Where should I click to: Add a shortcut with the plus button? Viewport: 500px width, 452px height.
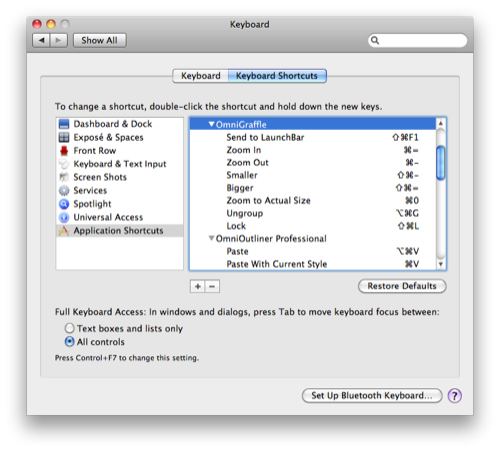pyautogui.click(x=198, y=286)
